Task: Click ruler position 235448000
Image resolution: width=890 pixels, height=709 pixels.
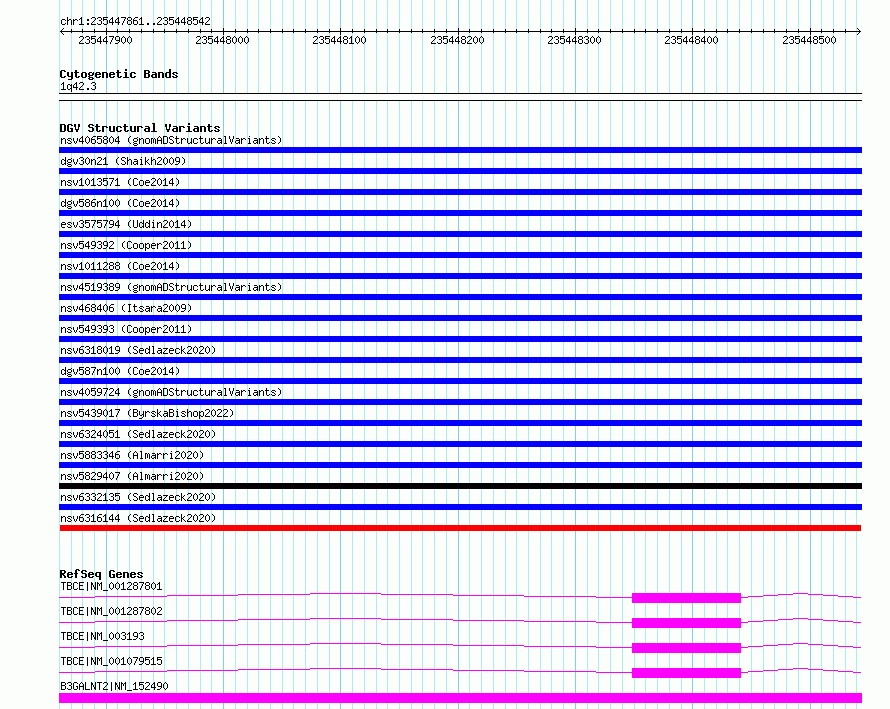Action: click(222, 40)
